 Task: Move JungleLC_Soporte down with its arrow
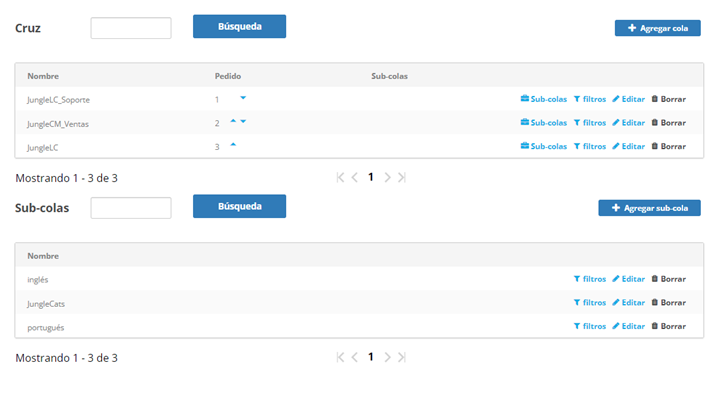[243, 98]
